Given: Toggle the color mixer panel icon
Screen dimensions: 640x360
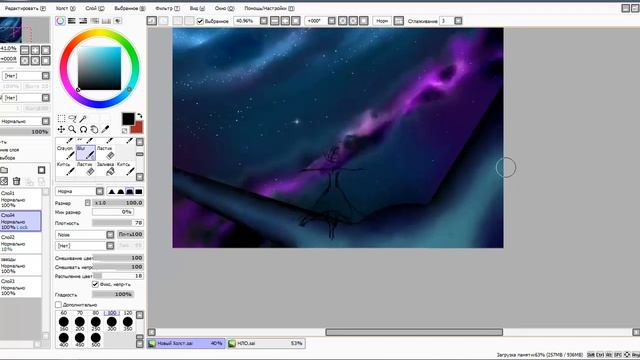Looking at the screenshot, I should coord(95,21).
